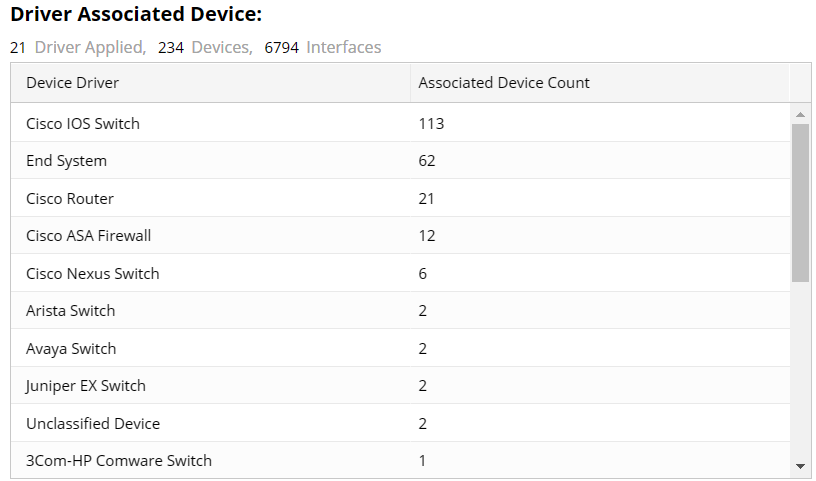Select the Cisco Nexus Switch entry
Image resolution: width=816 pixels, height=481 pixels.
(x=93, y=274)
